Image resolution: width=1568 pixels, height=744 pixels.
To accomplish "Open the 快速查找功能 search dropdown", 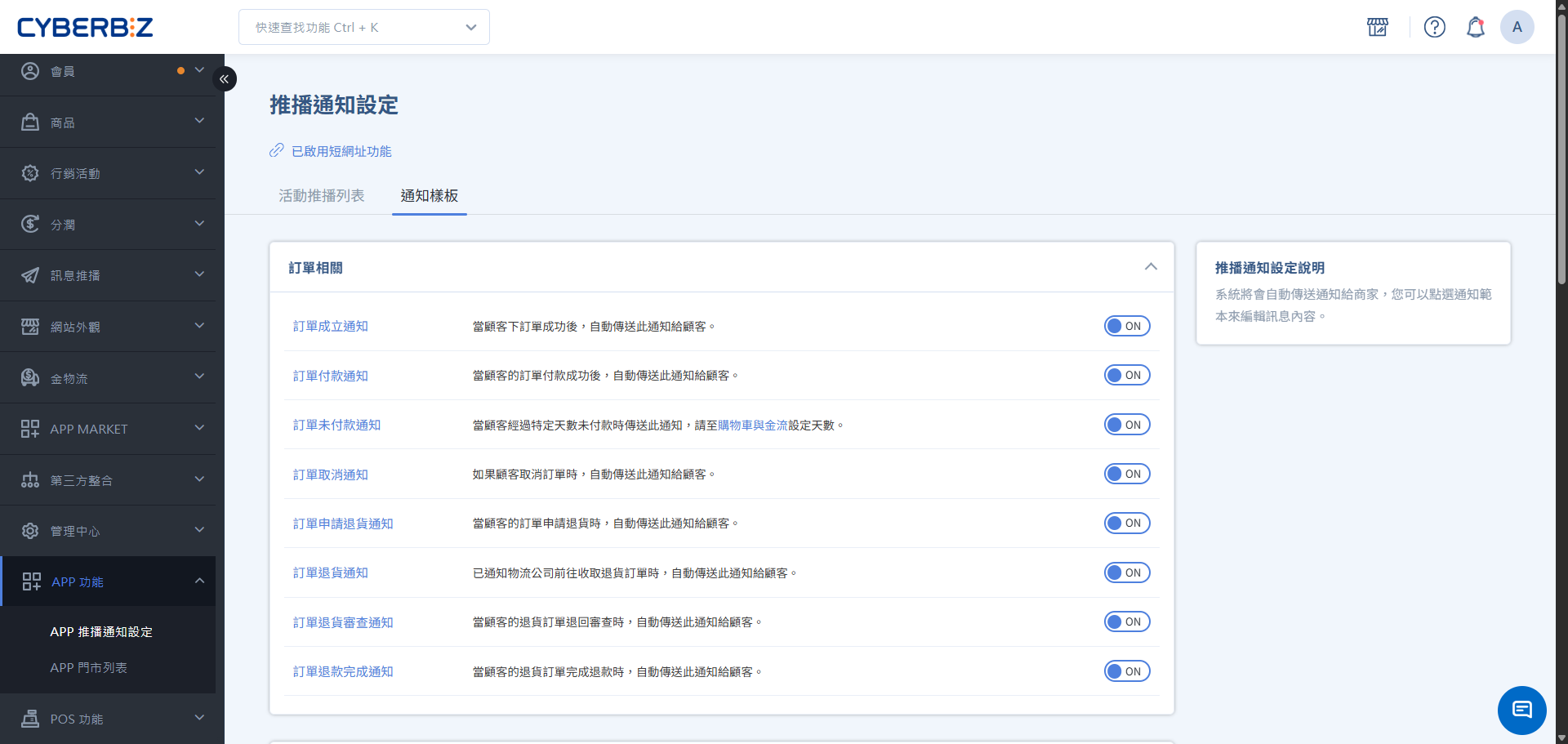I will 363,27.
